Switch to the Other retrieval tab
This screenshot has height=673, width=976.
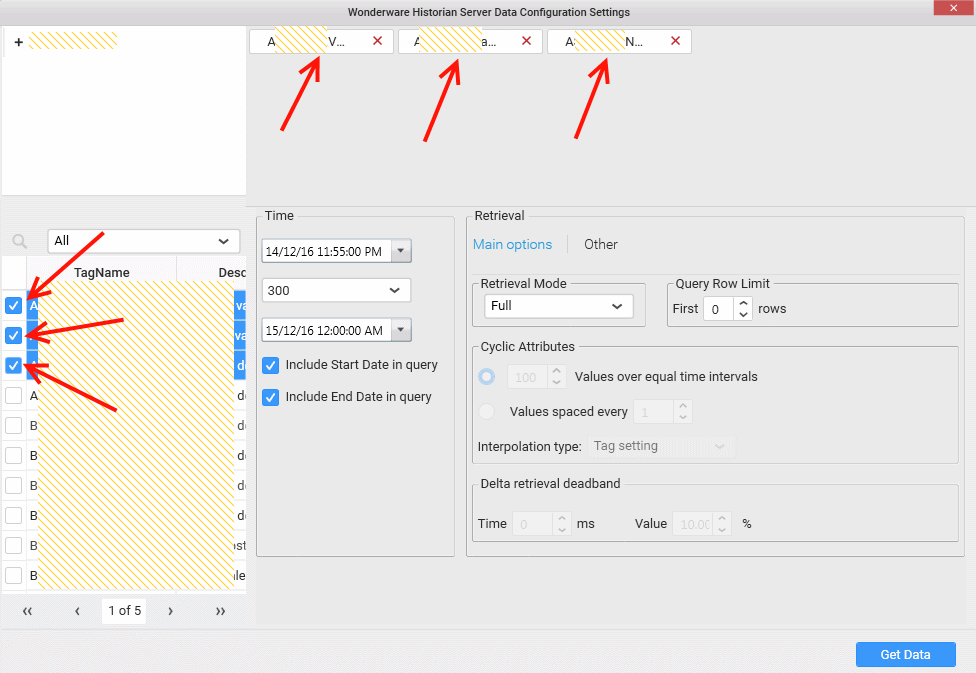click(x=601, y=244)
